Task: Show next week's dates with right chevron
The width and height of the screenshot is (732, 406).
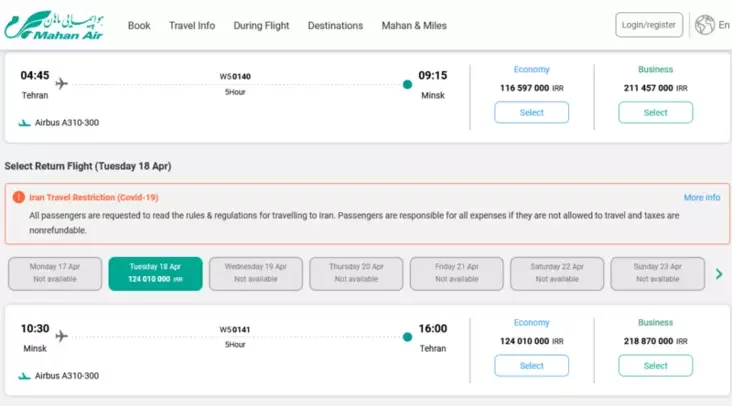Action: tap(719, 274)
